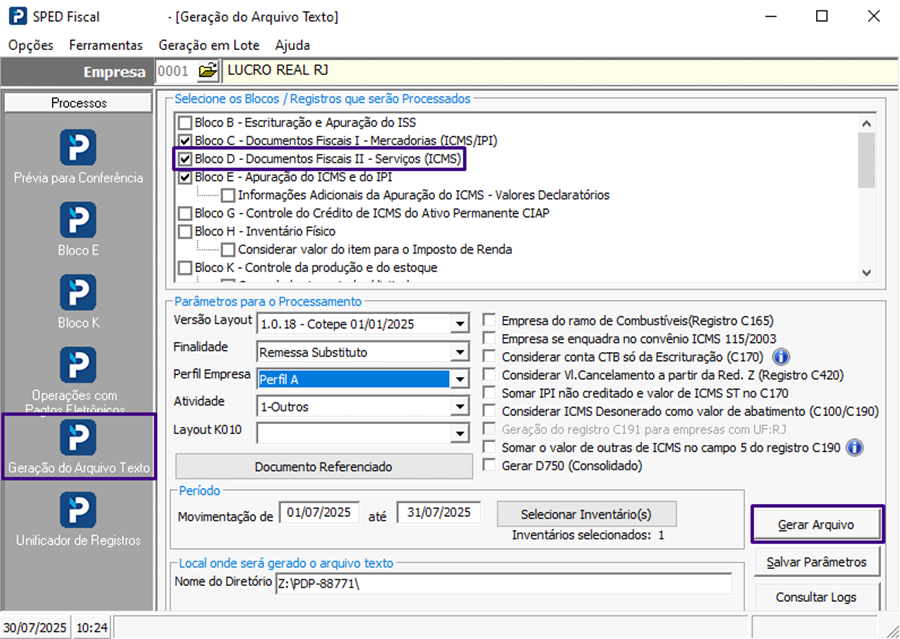Image resolution: width=900 pixels, height=639 pixels.
Task: Click the Gerar Arquivo button
Action: (x=817, y=524)
